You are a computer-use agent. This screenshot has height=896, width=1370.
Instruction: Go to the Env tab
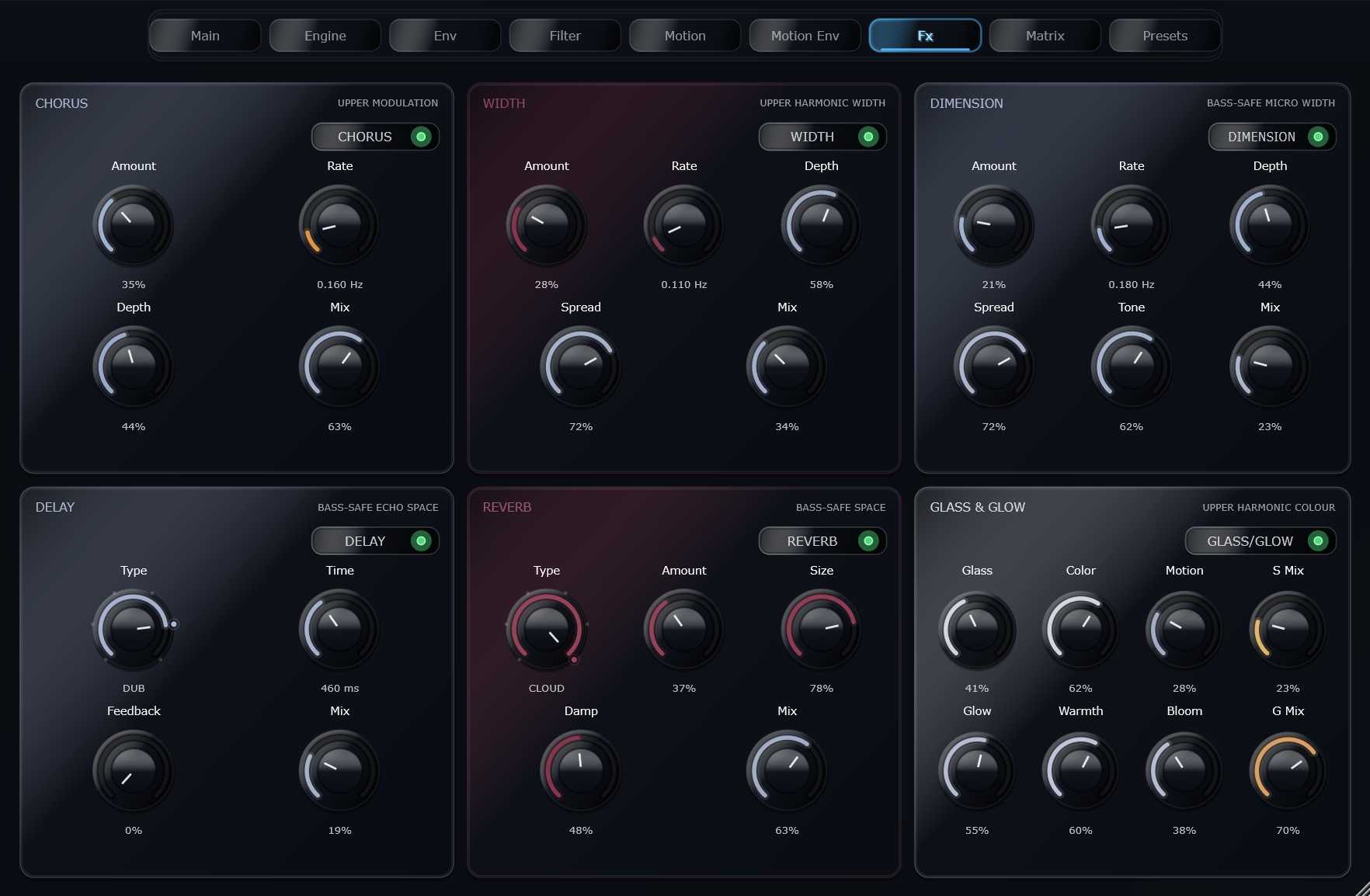(445, 36)
